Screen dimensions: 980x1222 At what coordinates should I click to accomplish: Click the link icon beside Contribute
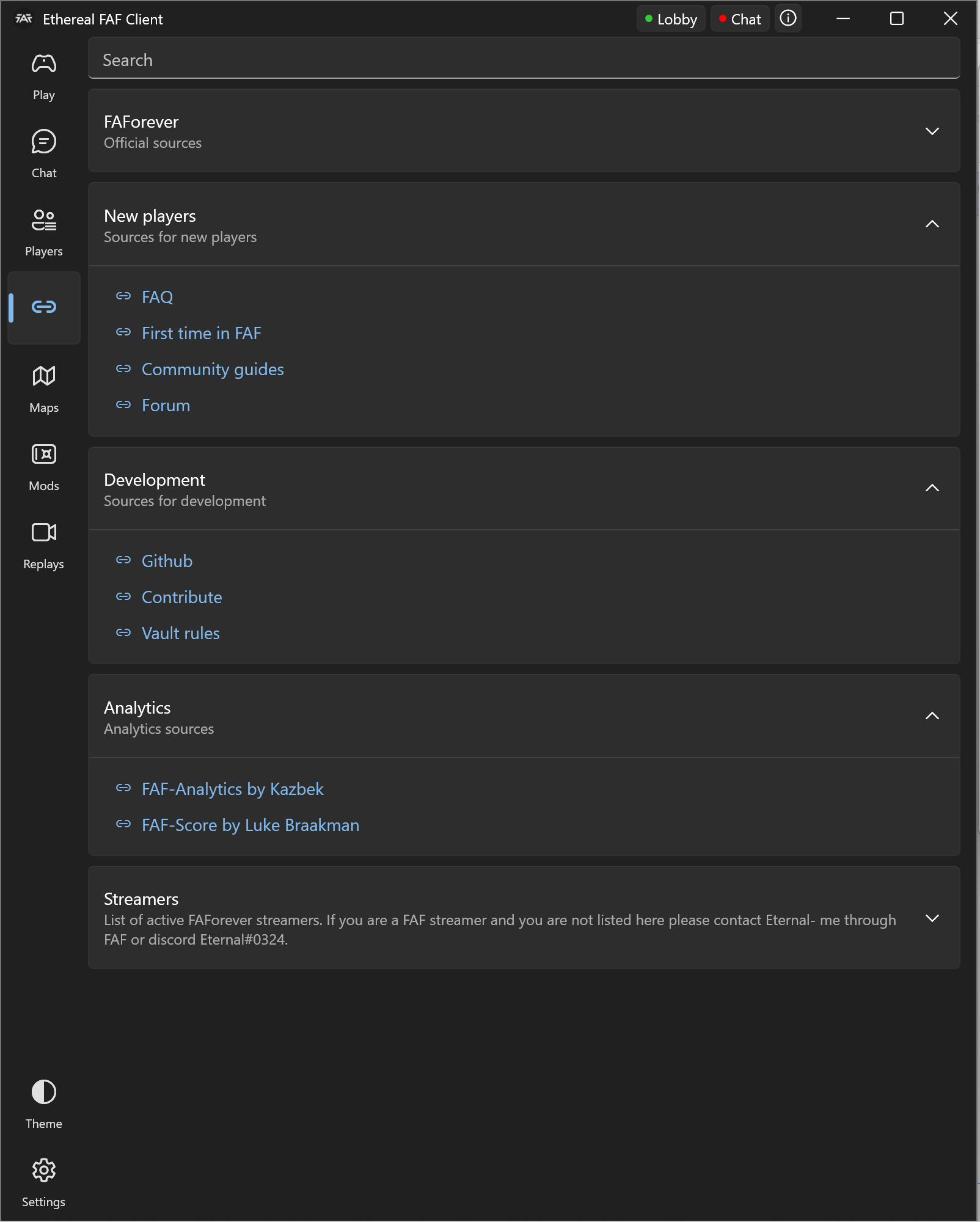(123, 596)
